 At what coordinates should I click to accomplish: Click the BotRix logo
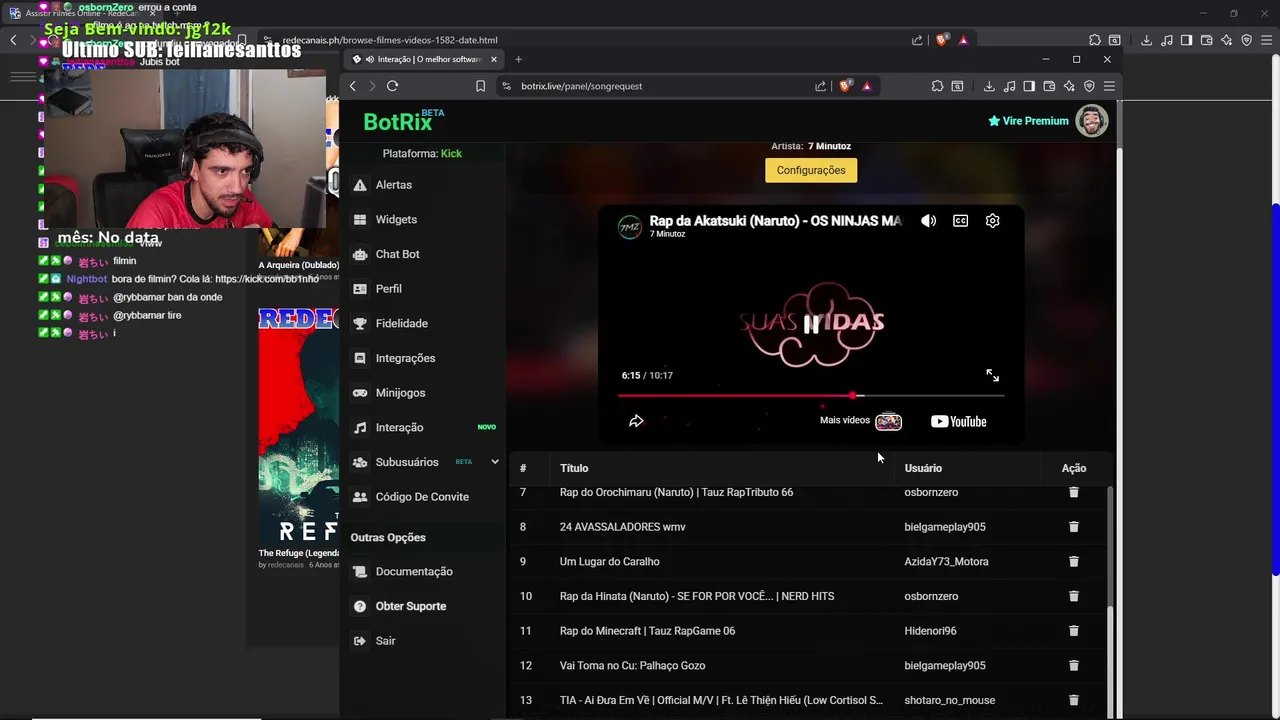coord(403,121)
